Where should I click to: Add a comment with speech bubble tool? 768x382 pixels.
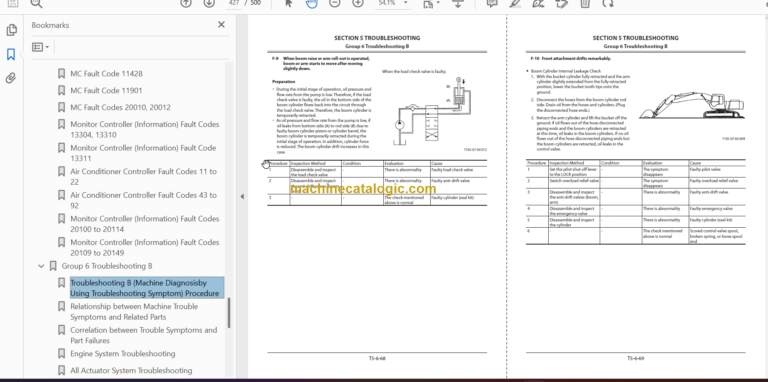click(x=492, y=3)
